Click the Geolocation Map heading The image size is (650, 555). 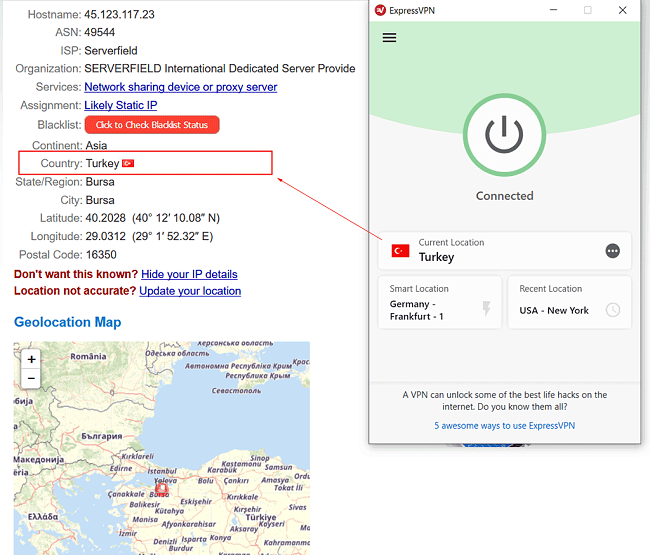click(68, 322)
